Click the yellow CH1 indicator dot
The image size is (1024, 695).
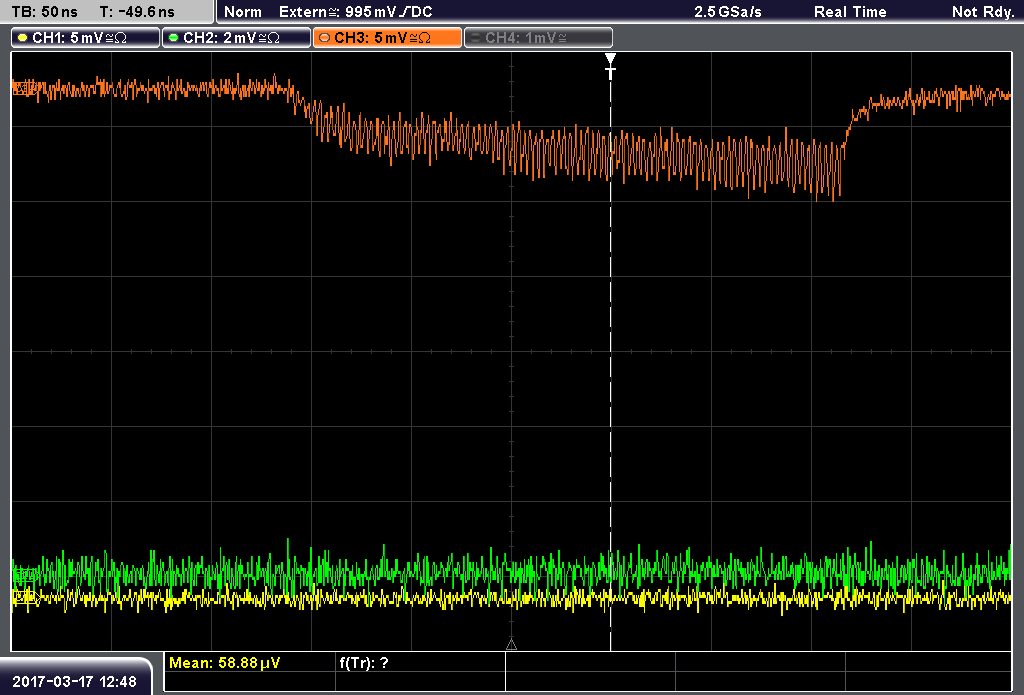22,38
